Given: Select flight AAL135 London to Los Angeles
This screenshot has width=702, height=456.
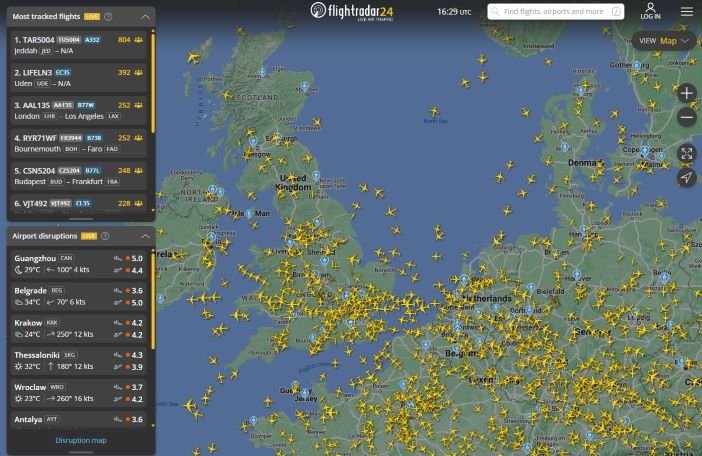Looking at the screenshot, I should (x=78, y=110).
